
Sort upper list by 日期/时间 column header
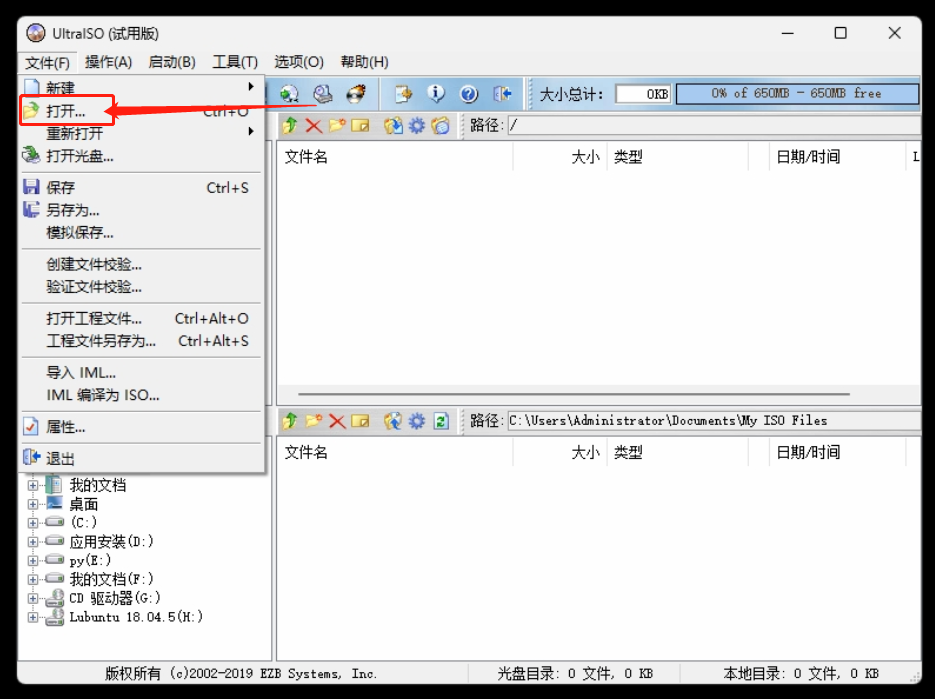coord(837,157)
